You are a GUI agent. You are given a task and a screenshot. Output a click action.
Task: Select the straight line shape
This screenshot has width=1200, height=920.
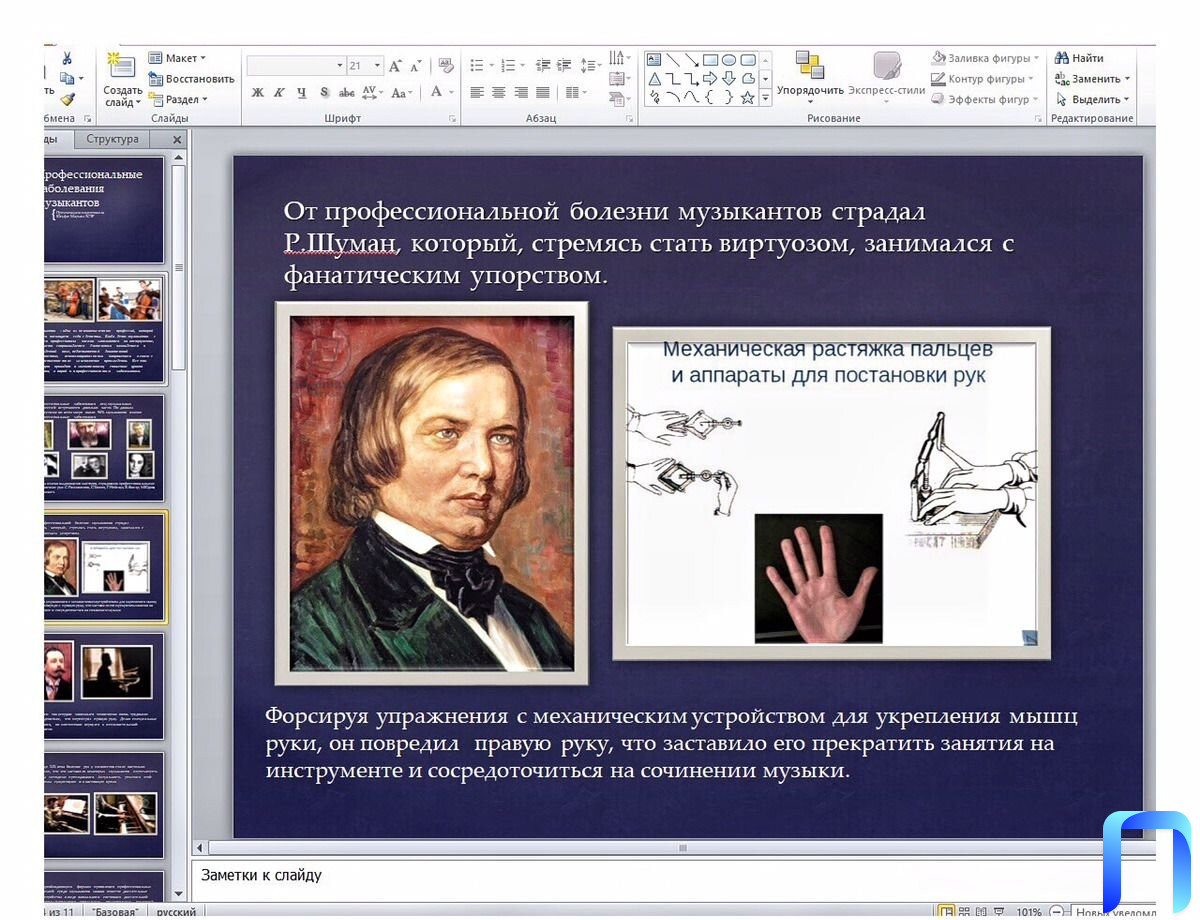(x=673, y=59)
